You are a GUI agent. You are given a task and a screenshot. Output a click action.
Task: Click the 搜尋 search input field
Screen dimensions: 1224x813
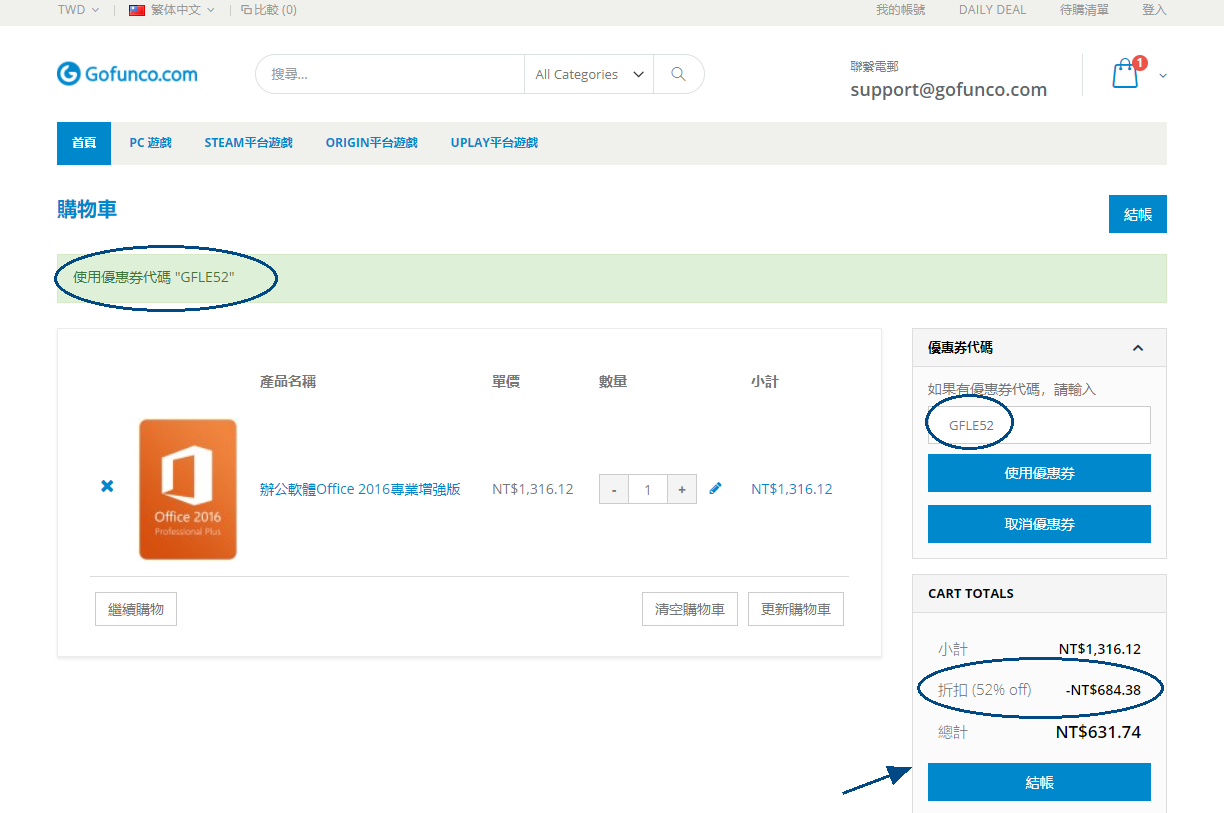(390, 74)
